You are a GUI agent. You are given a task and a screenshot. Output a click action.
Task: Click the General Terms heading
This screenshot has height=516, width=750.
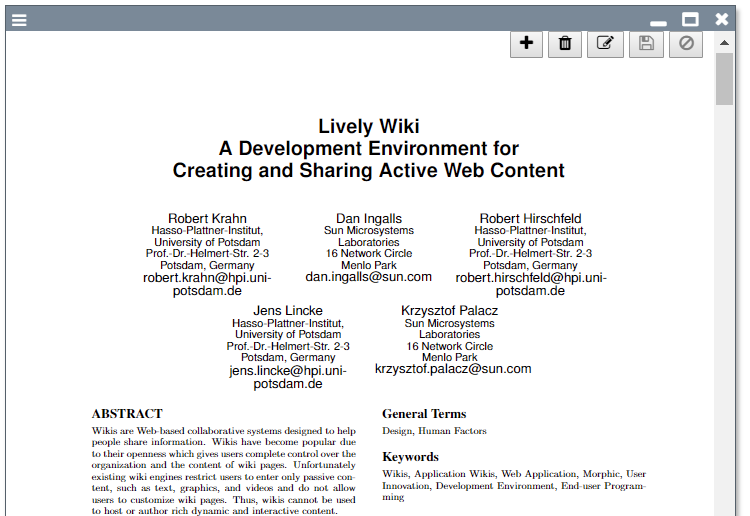[424, 413]
